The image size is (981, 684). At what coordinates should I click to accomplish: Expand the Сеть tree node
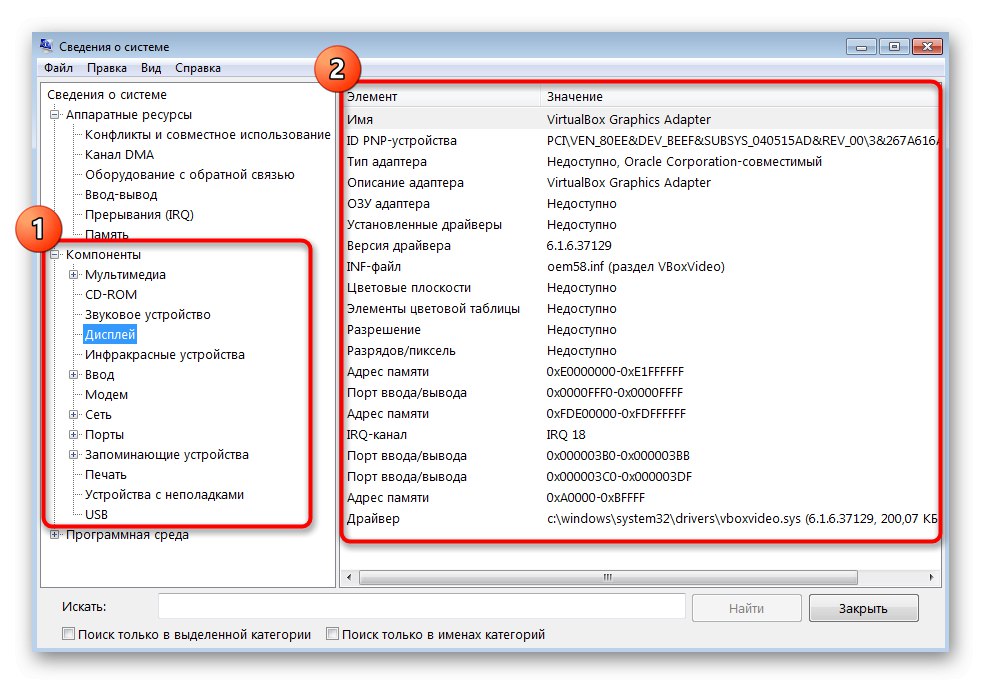point(74,414)
